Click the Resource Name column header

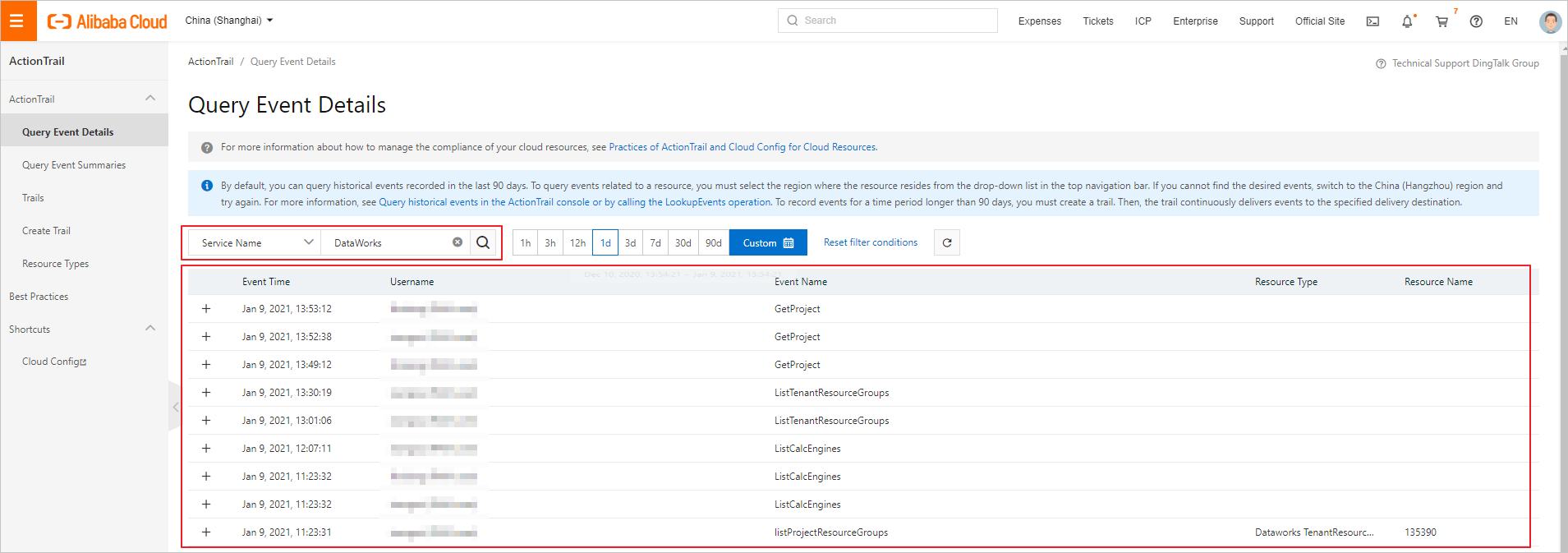pyautogui.click(x=1438, y=282)
